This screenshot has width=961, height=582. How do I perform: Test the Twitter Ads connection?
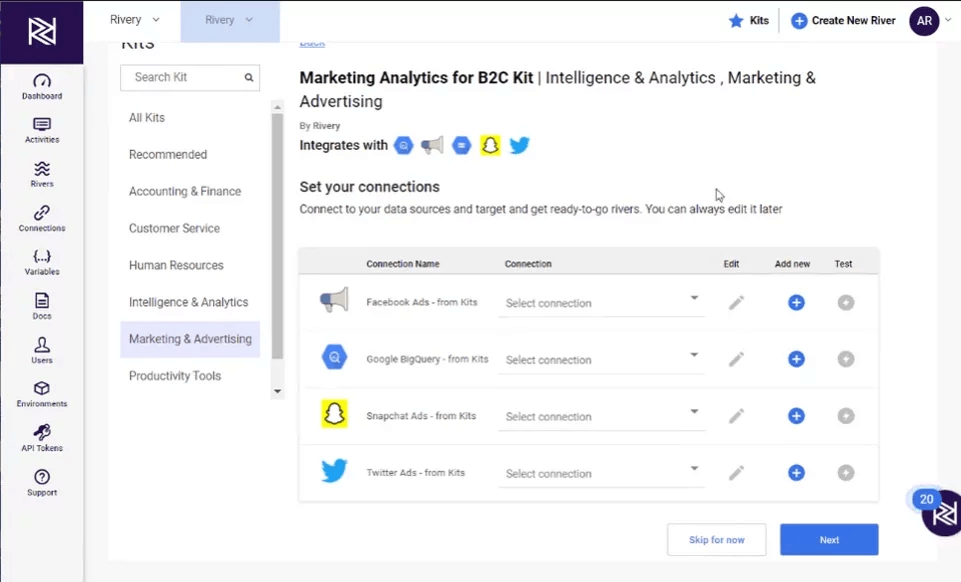(846, 473)
